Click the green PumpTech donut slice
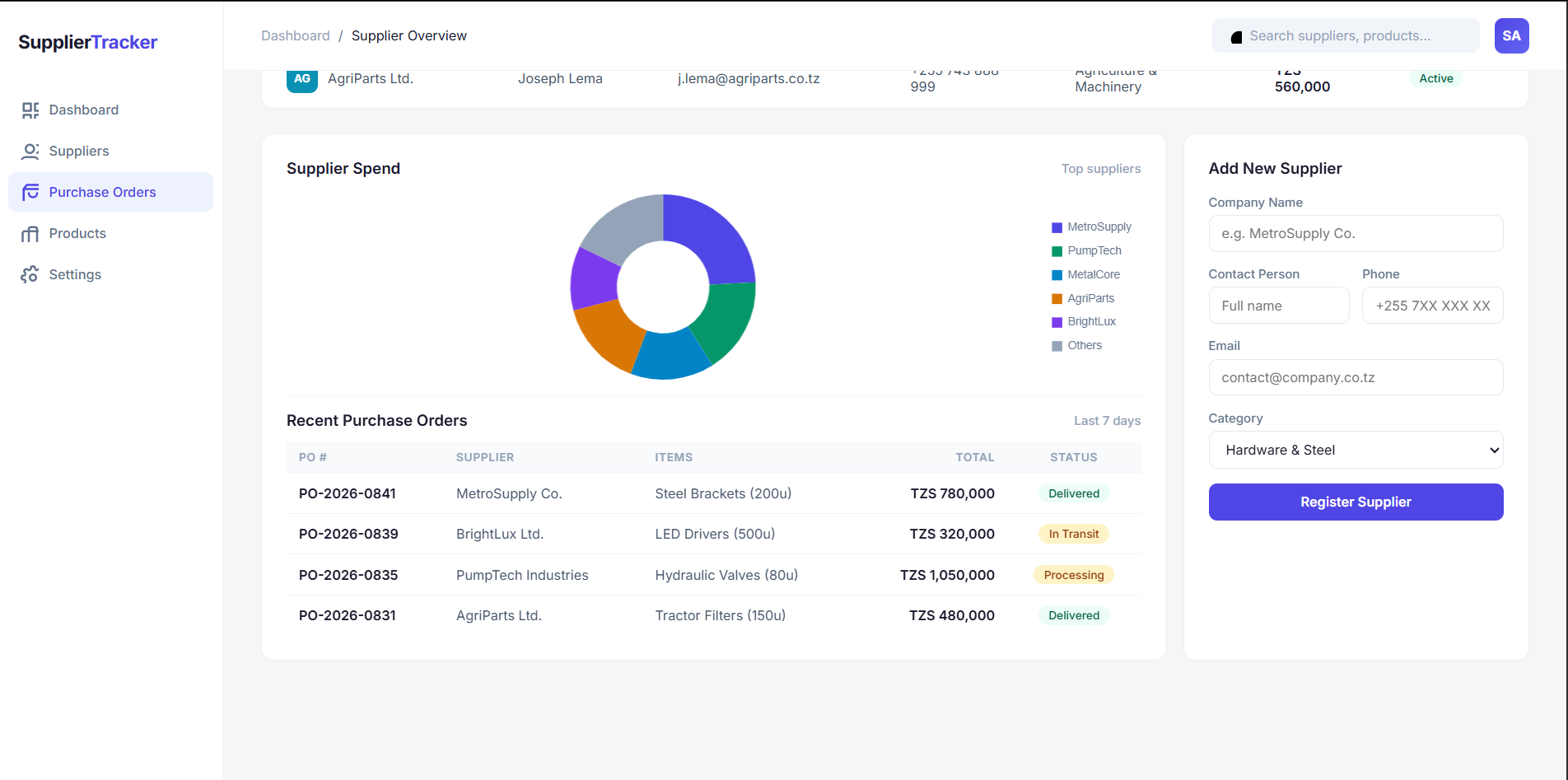 point(724,320)
